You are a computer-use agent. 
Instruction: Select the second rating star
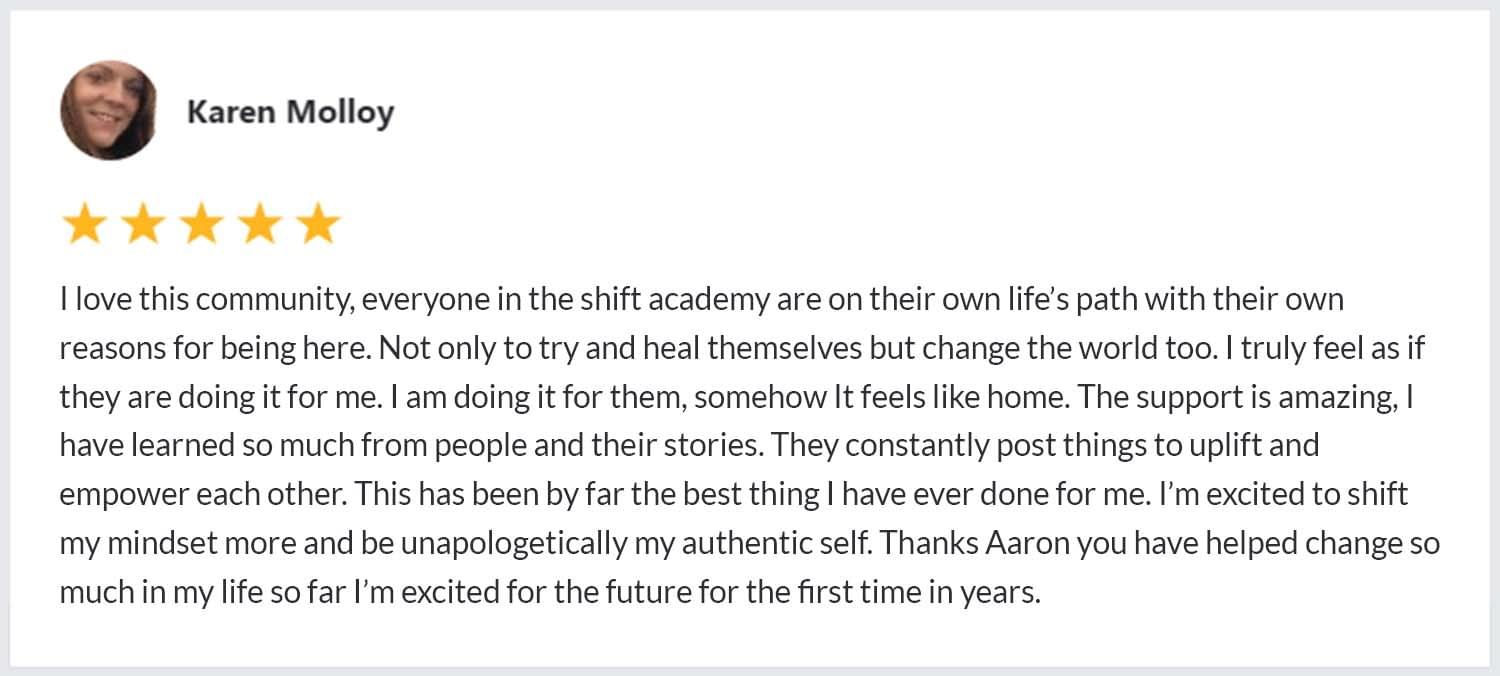click(x=143, y=224)
